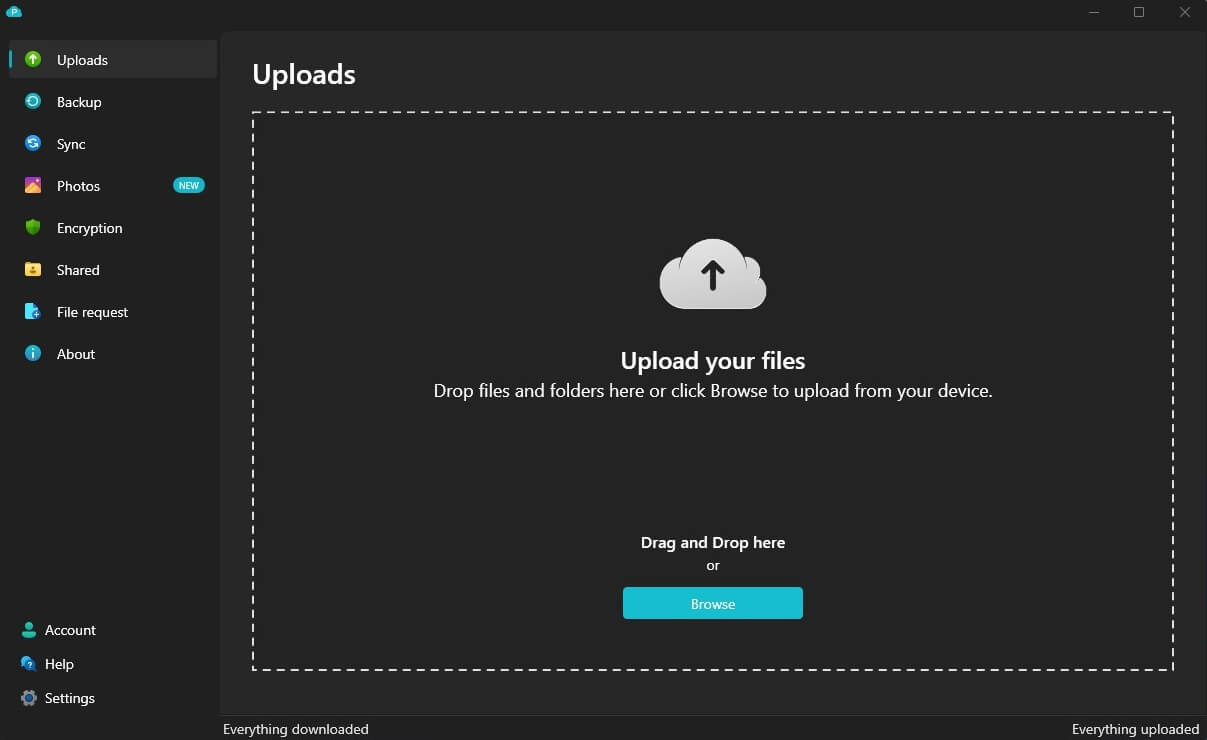This screenshot has width=1207, height=740.
Task: Select the Uploads arrow icon in sidebar
Action: click(33, 60)
